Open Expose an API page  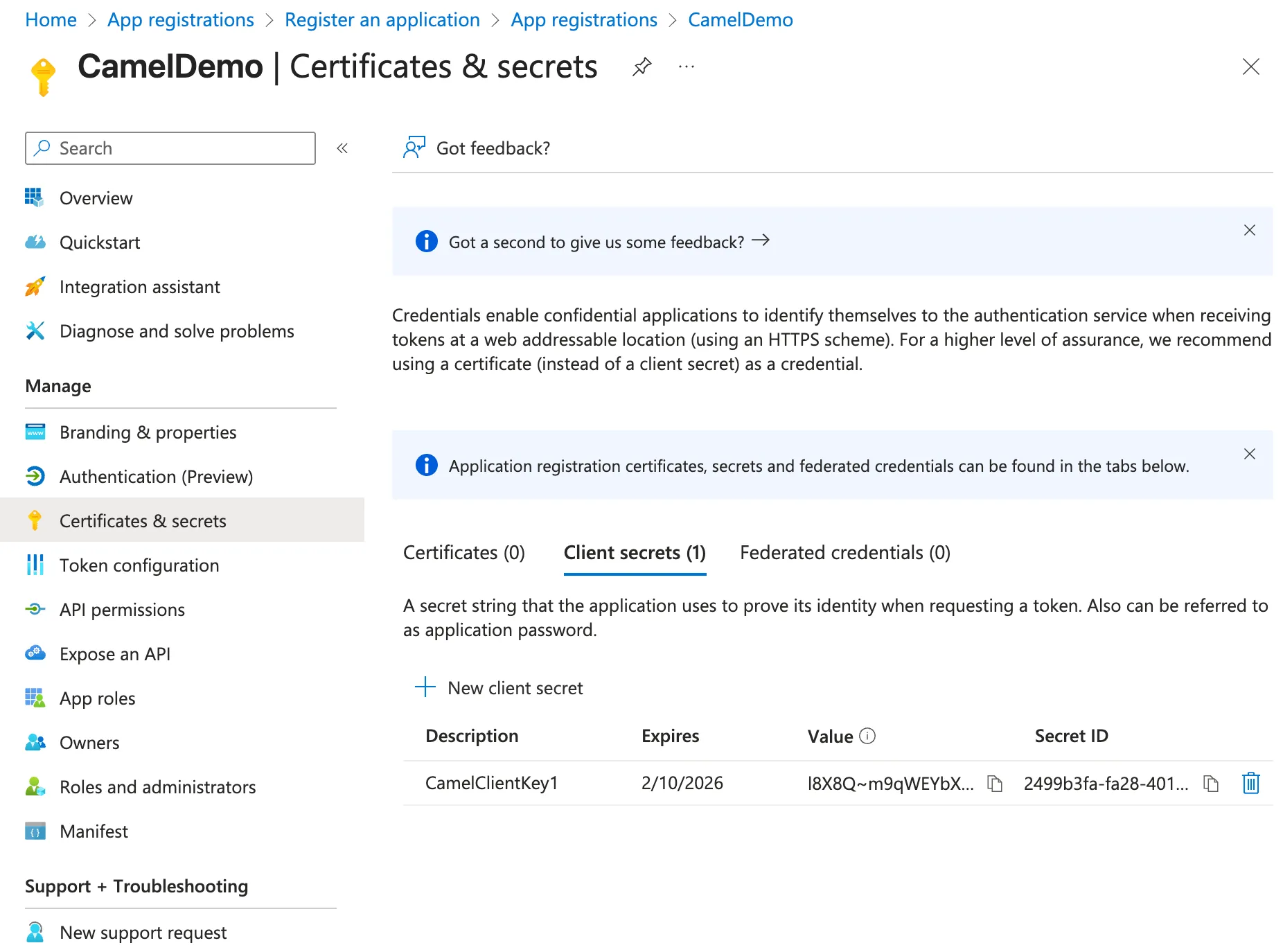click(115, 654)
